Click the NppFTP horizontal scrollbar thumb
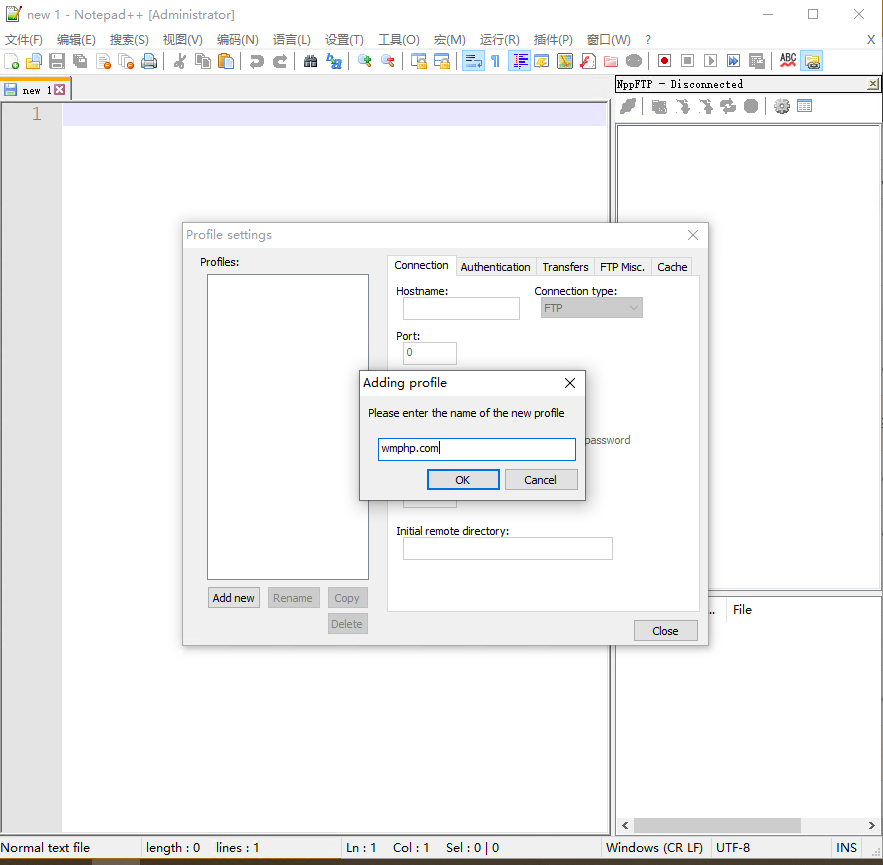The height and width of the screenshot is (865, 883). [717, 825]
